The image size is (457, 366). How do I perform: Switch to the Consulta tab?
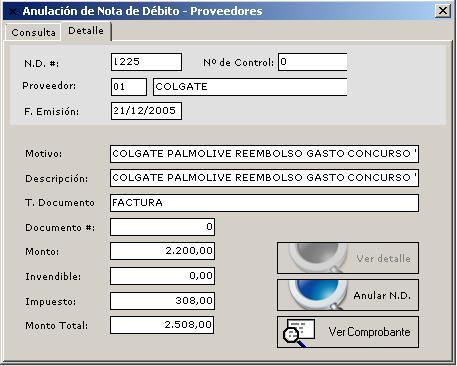point(33,32)
